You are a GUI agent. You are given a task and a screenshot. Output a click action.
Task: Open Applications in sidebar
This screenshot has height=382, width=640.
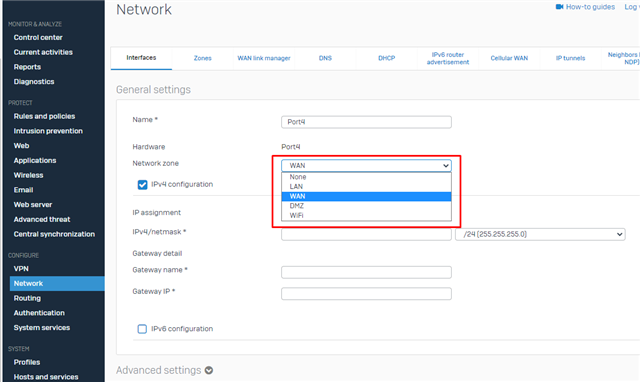tap(35, 160)
